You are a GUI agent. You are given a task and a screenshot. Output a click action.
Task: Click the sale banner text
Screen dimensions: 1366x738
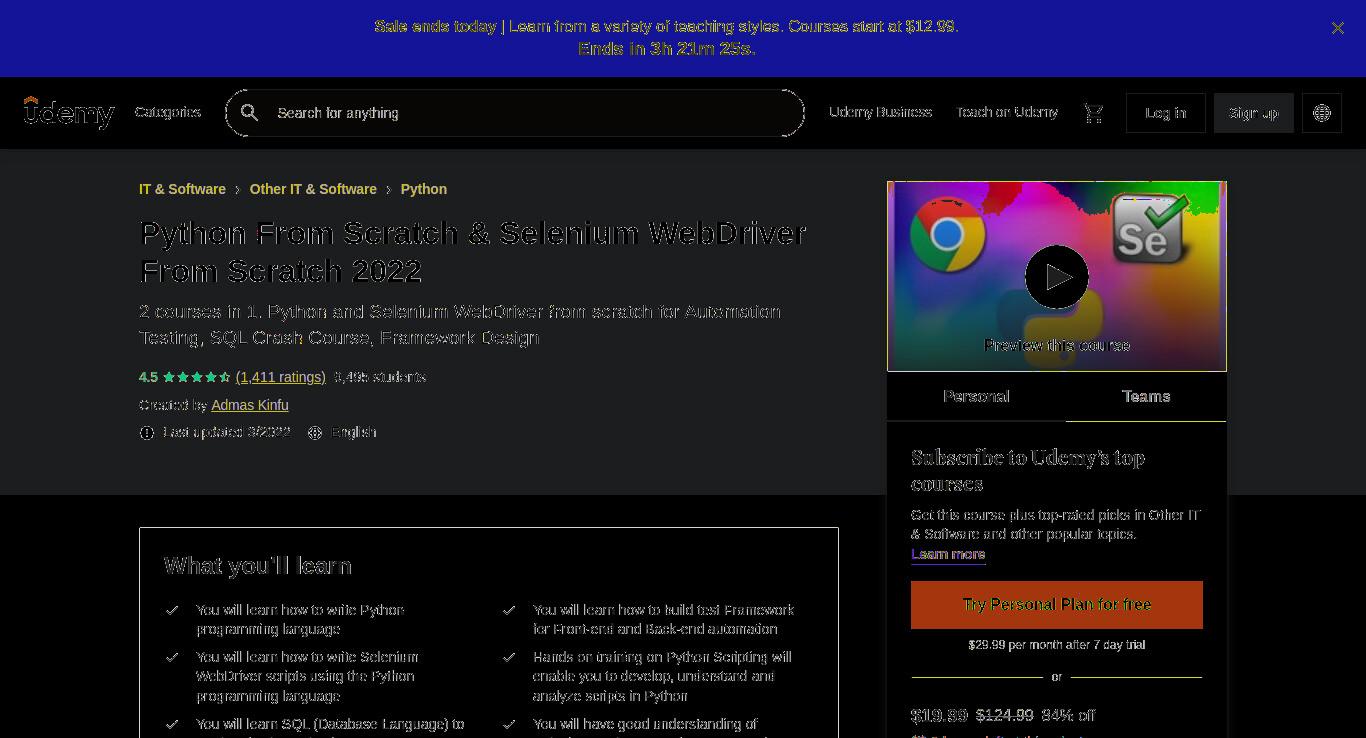point(667,37)
